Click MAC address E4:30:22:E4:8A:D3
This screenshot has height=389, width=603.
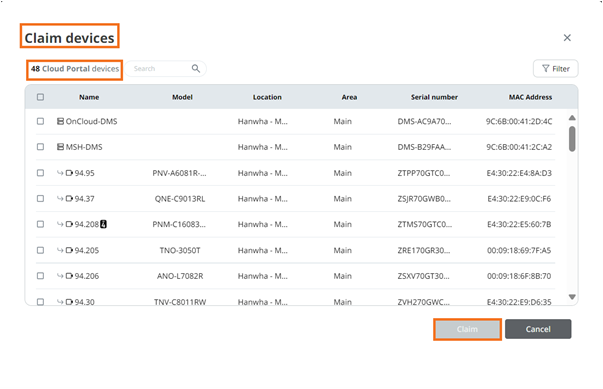(x=519, y=173)
